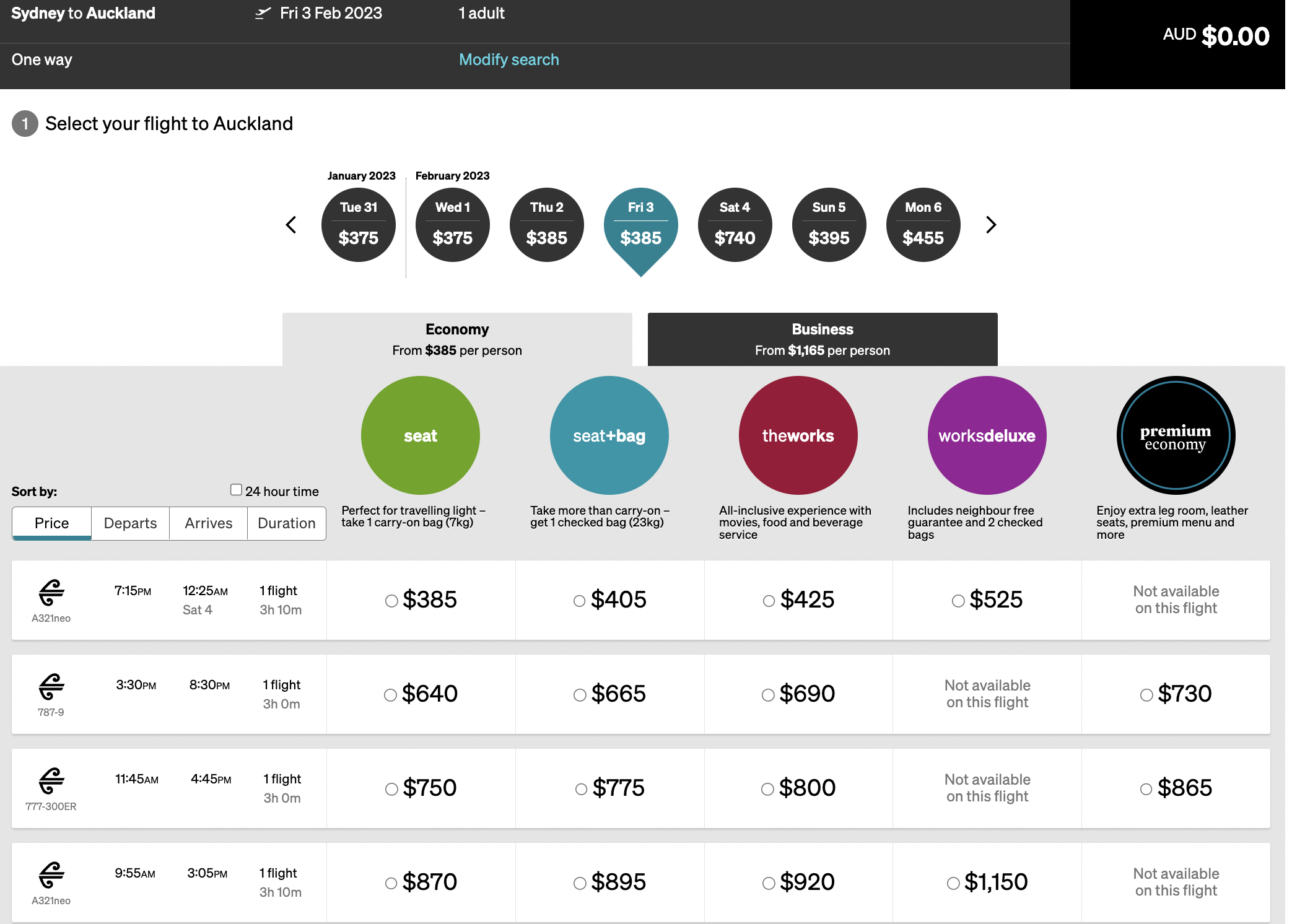
Task: Select $870 seat fare for 9:55AM flight
Action: coord(391,883)
